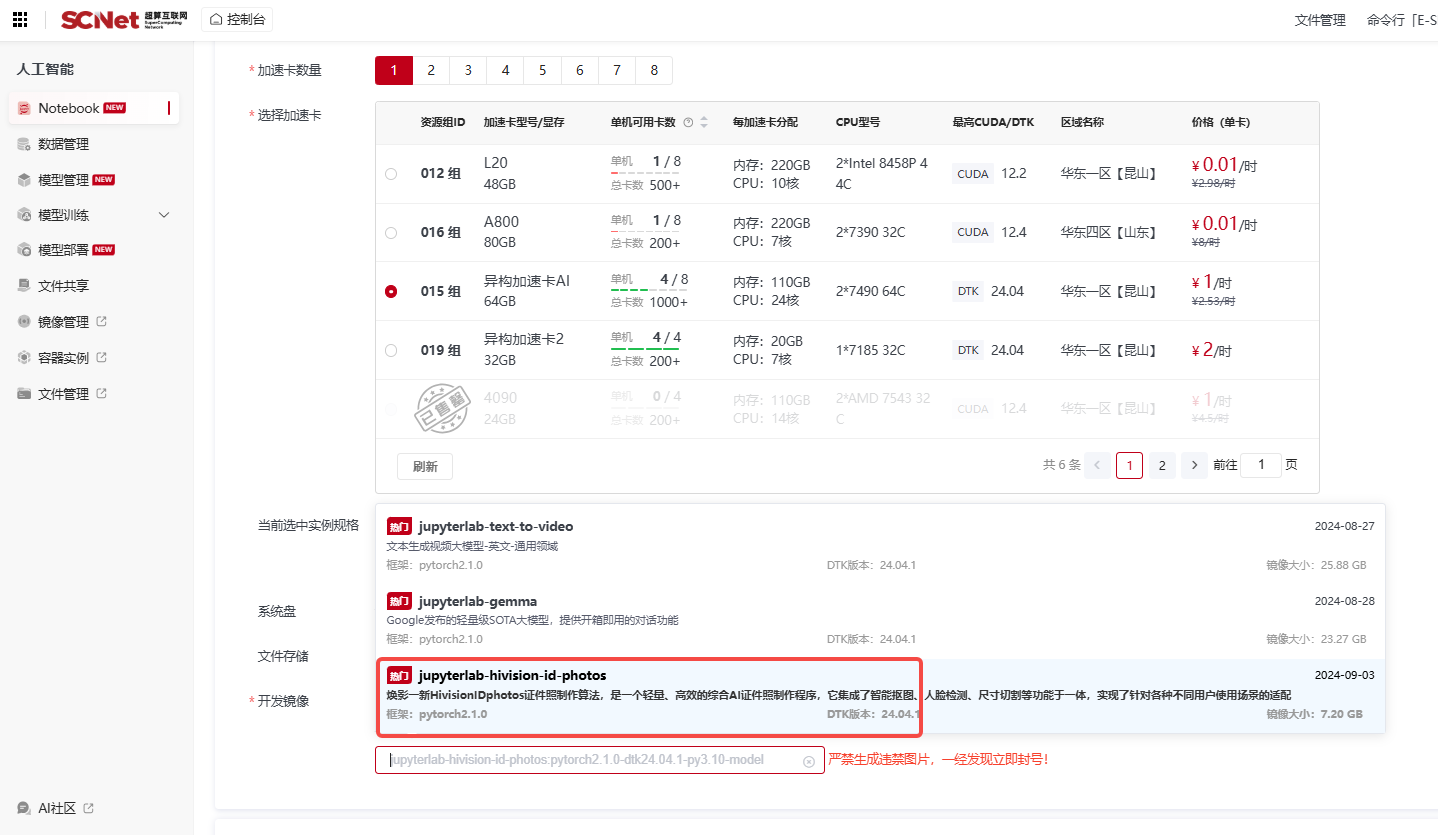Screen dimensions: 1438x835
Task: Click the 前往 page number input field
Action: pos(1260,465)
